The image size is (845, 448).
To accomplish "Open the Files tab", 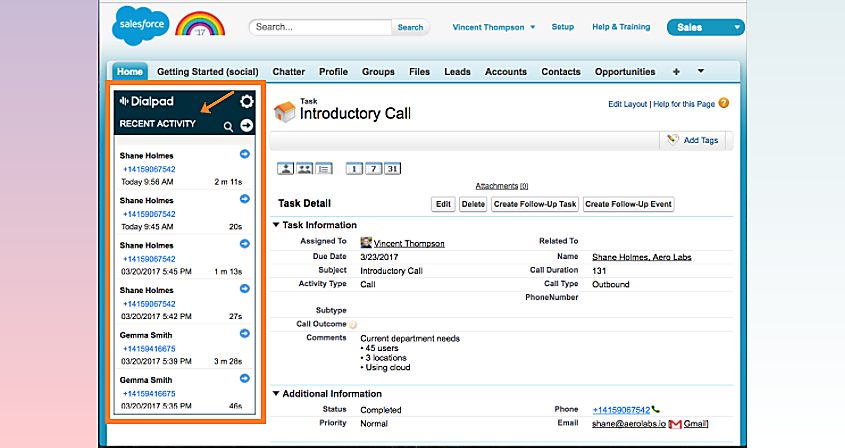I will (419, 72).
